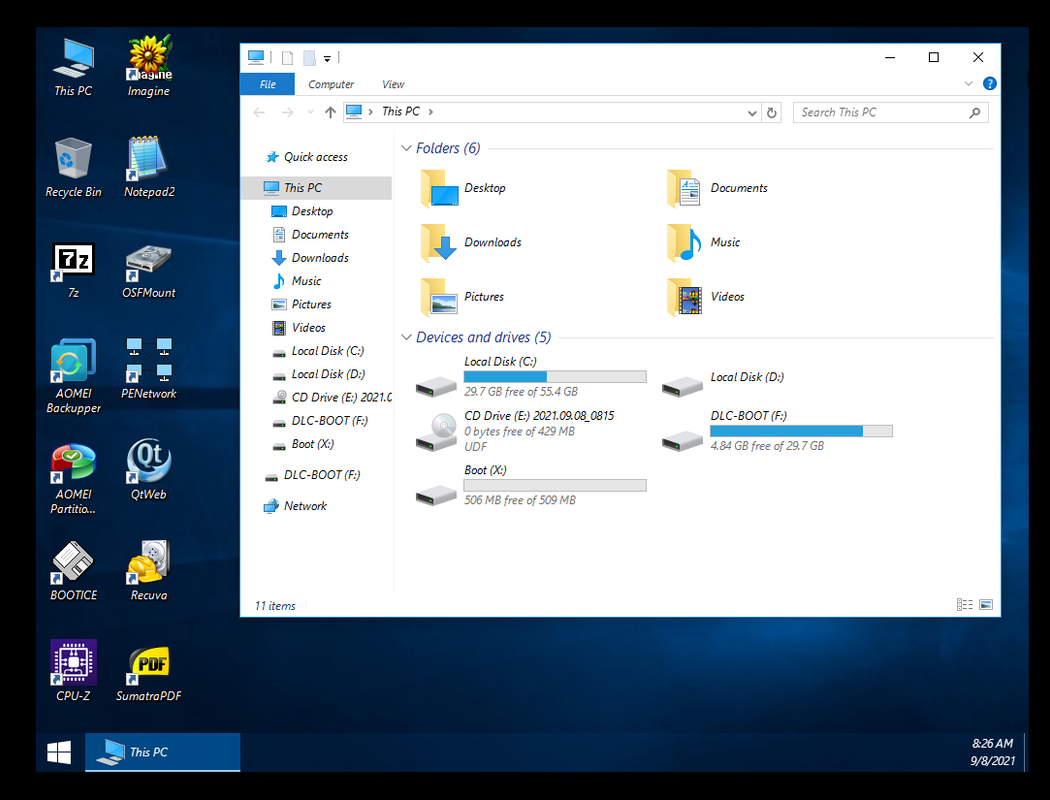Select Boot (X:) drive in main pane

530,485
